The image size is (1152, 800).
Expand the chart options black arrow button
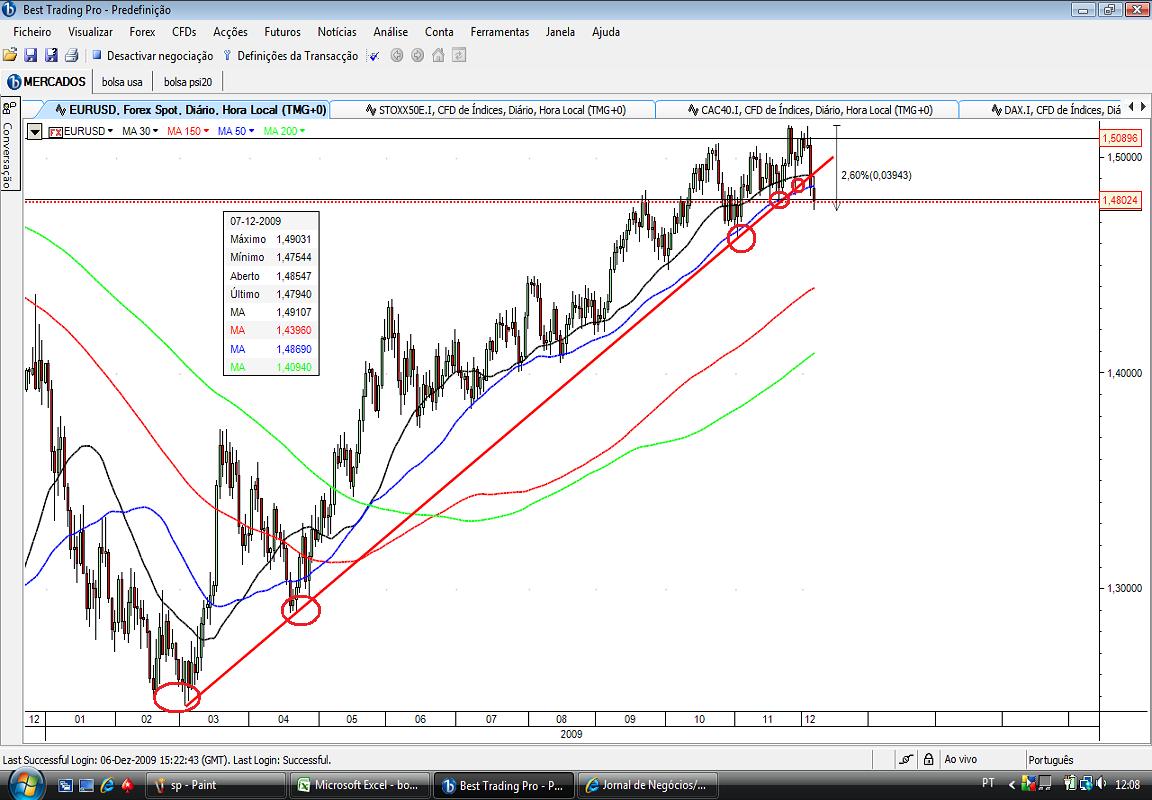pos(35,131)
